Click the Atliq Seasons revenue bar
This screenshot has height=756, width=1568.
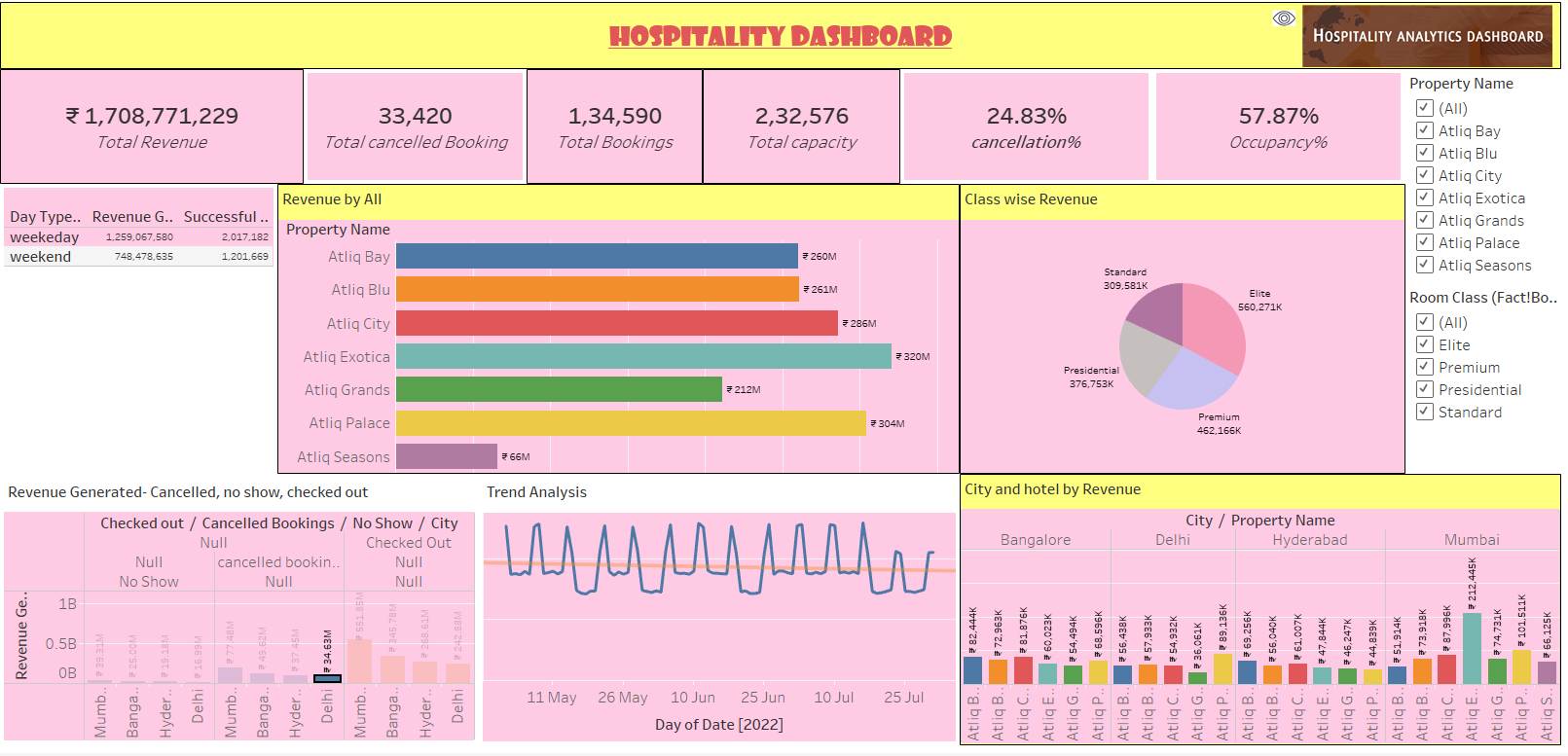446,456
